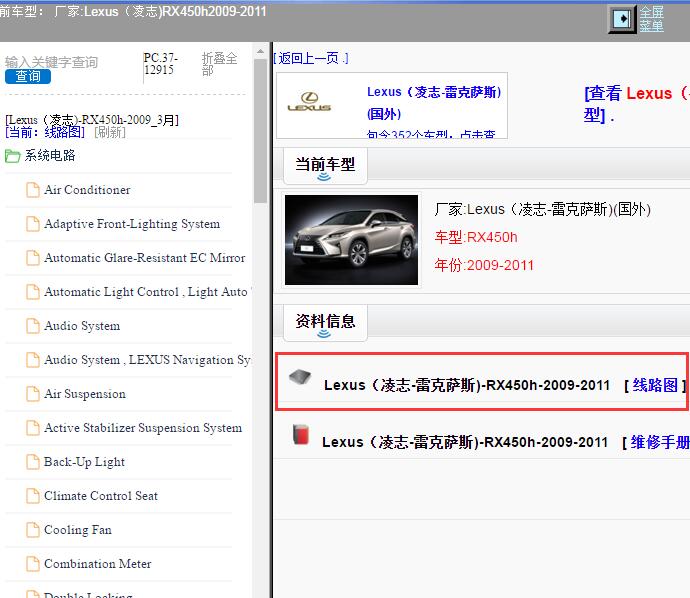690x598 pixels.
Task: Open the Audio System entry
Action: (x=82, y=326)
